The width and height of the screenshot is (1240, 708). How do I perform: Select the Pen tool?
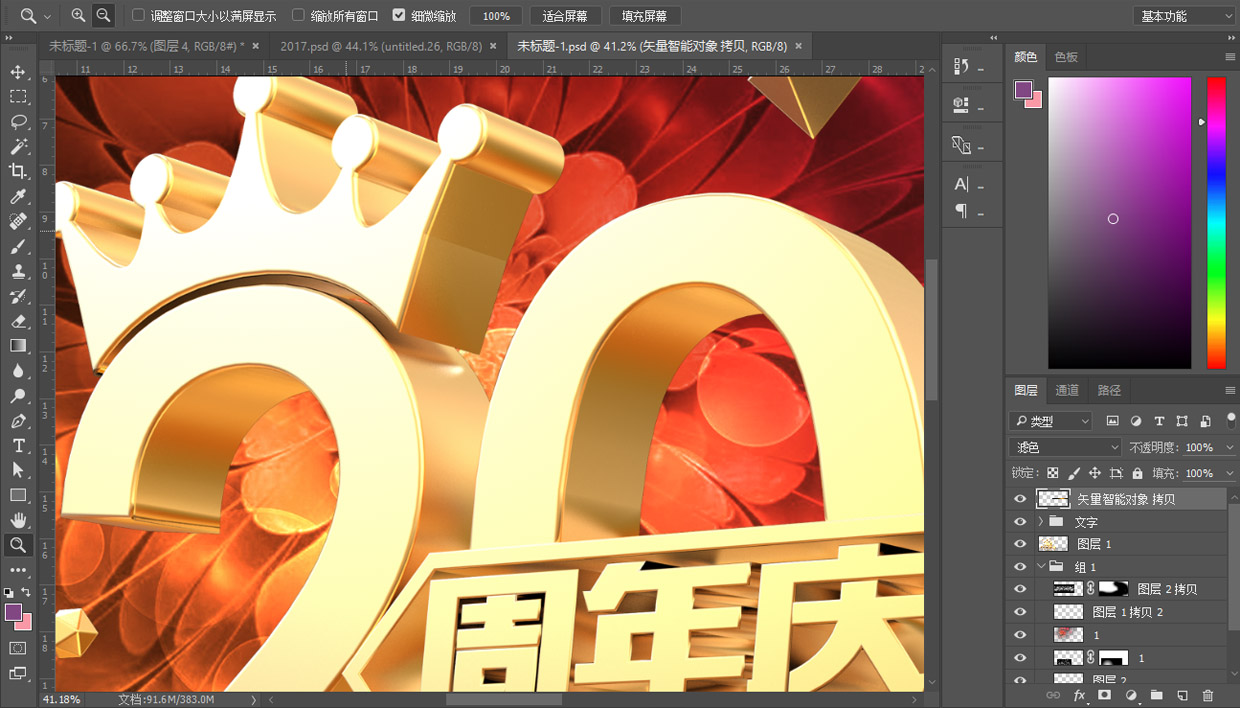click(x=18, y=421)
